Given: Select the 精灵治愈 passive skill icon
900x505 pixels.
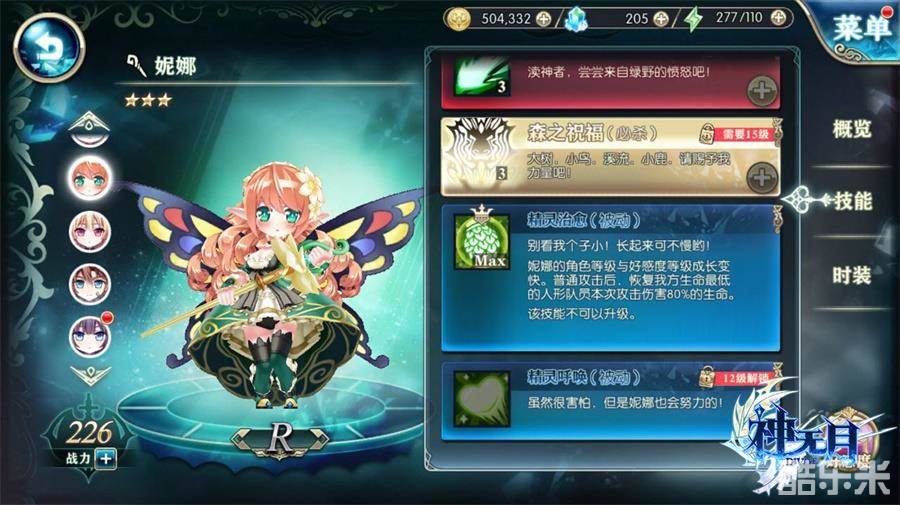Looking at the screenshot, I should (482, 242).
